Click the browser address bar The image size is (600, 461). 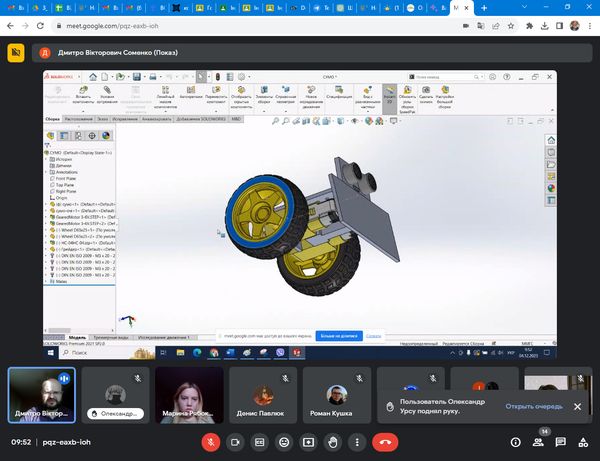250,27
